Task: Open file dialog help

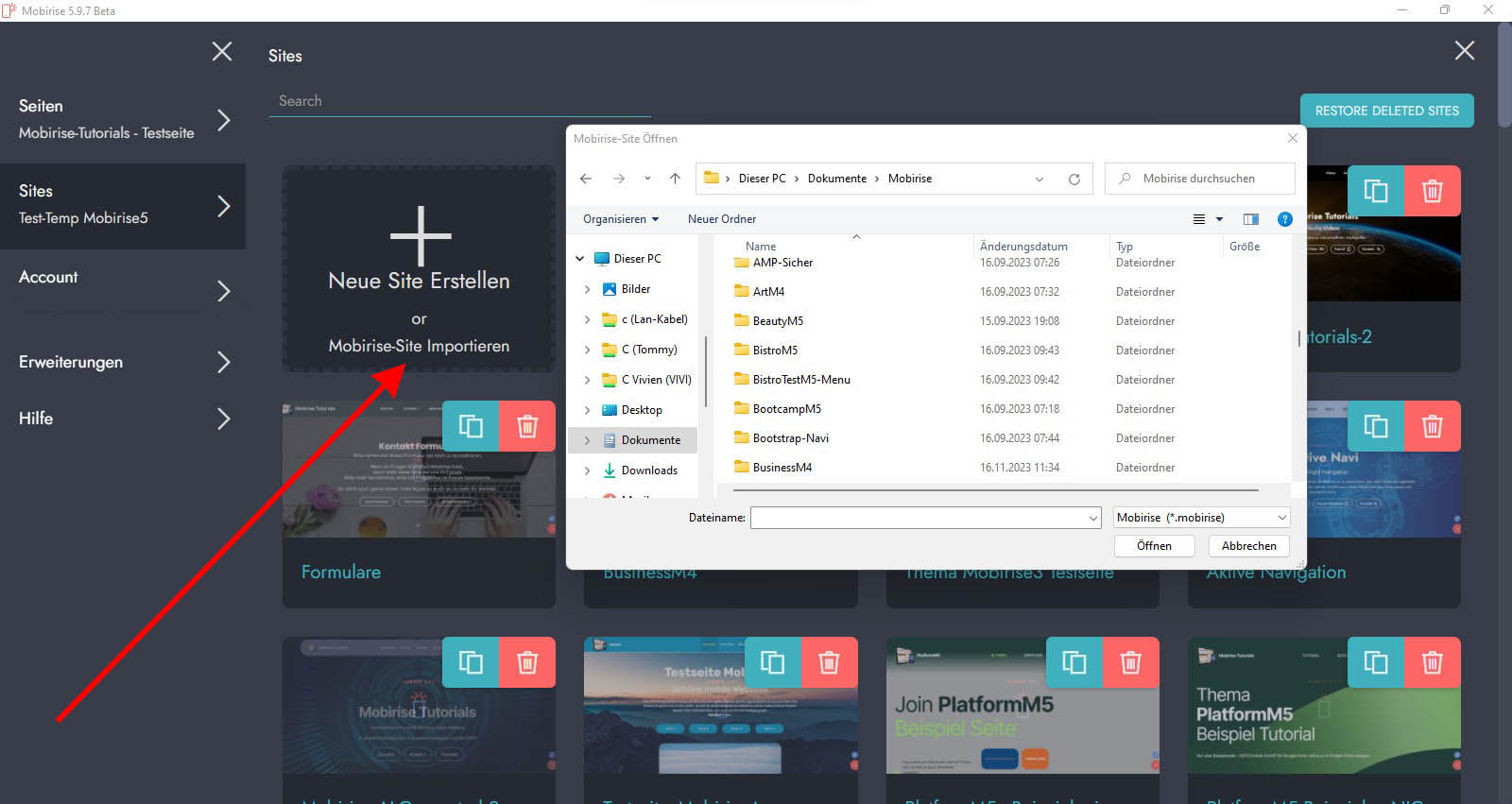Action: 1284,219
